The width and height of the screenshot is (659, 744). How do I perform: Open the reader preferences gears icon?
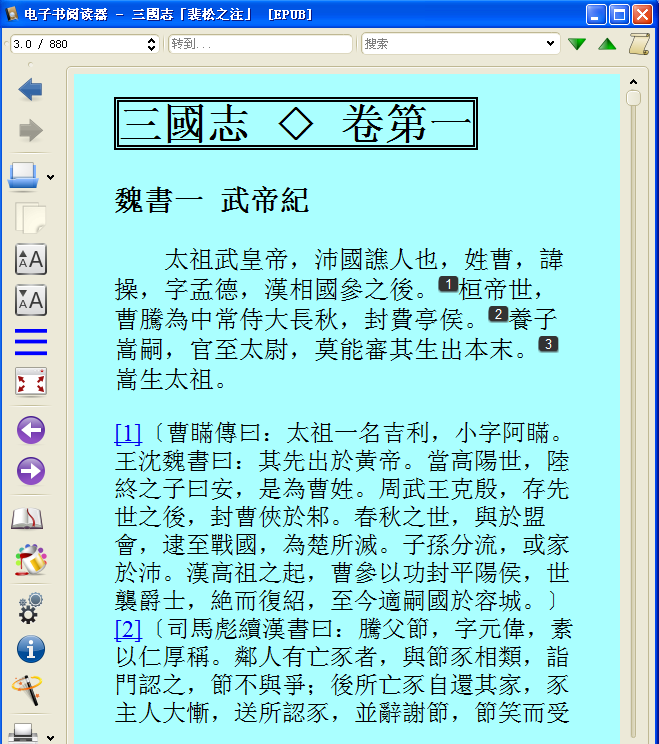point(31,607)
